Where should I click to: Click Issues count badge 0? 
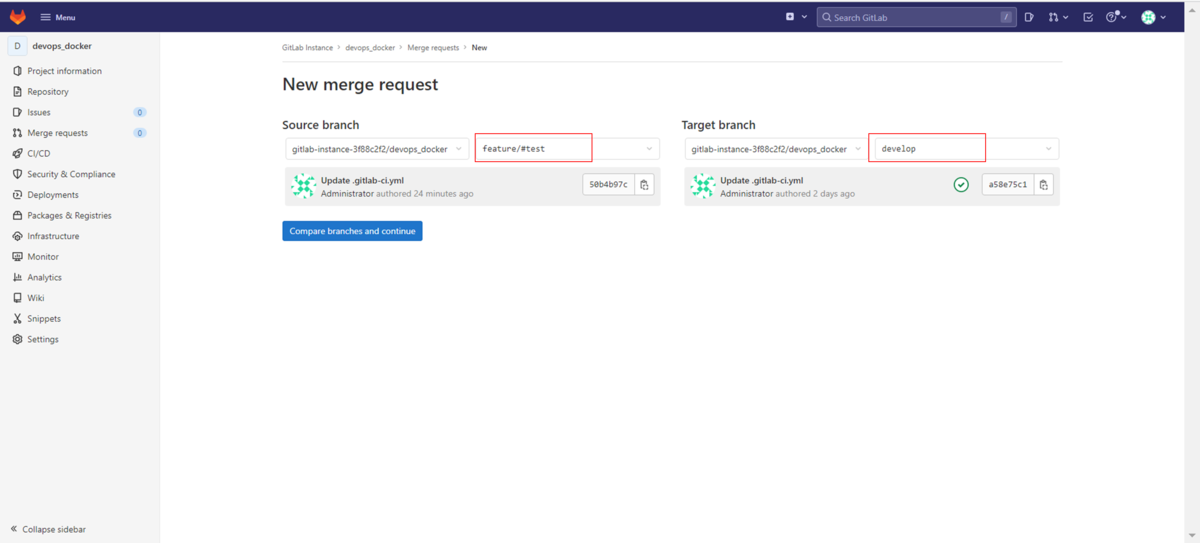tap(140, 112)
